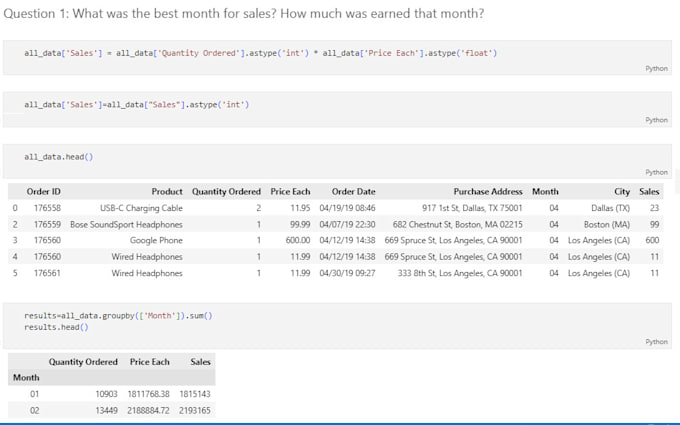Select the value 1811768.38 in results
The image size is (680, 425).
149,394
